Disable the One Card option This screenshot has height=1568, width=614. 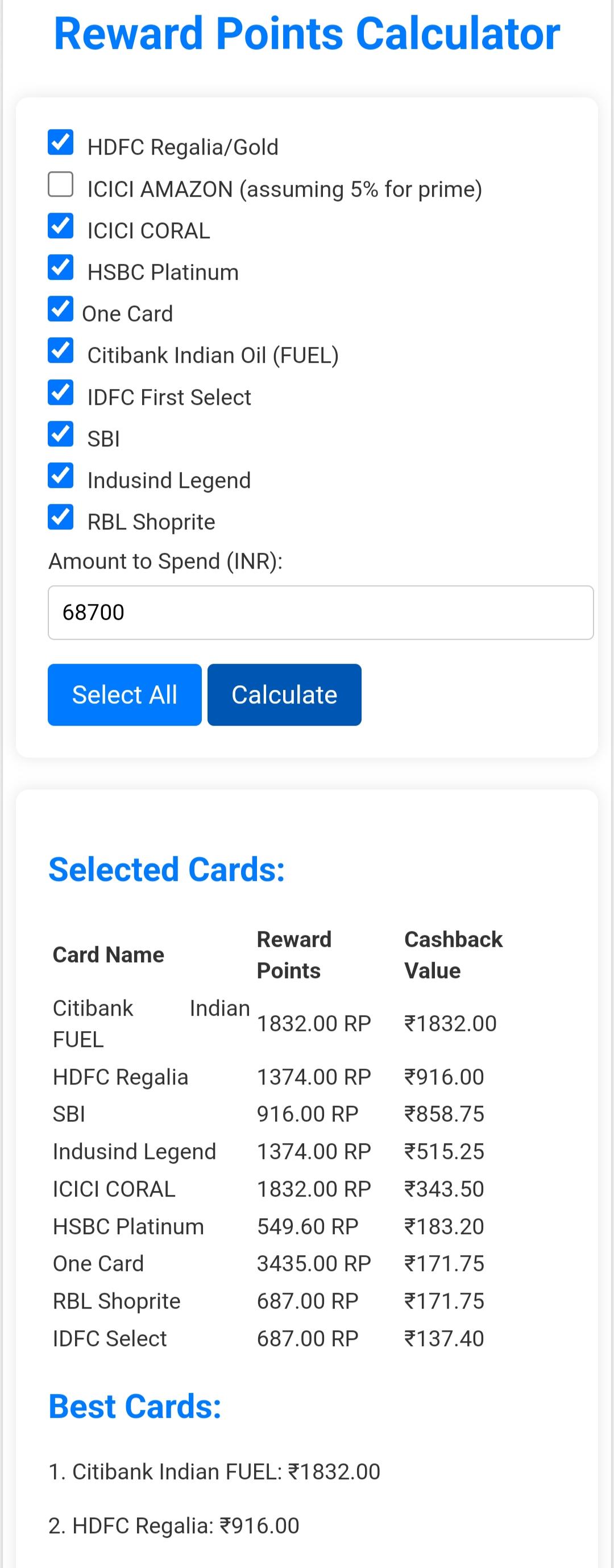pos(60,310)
